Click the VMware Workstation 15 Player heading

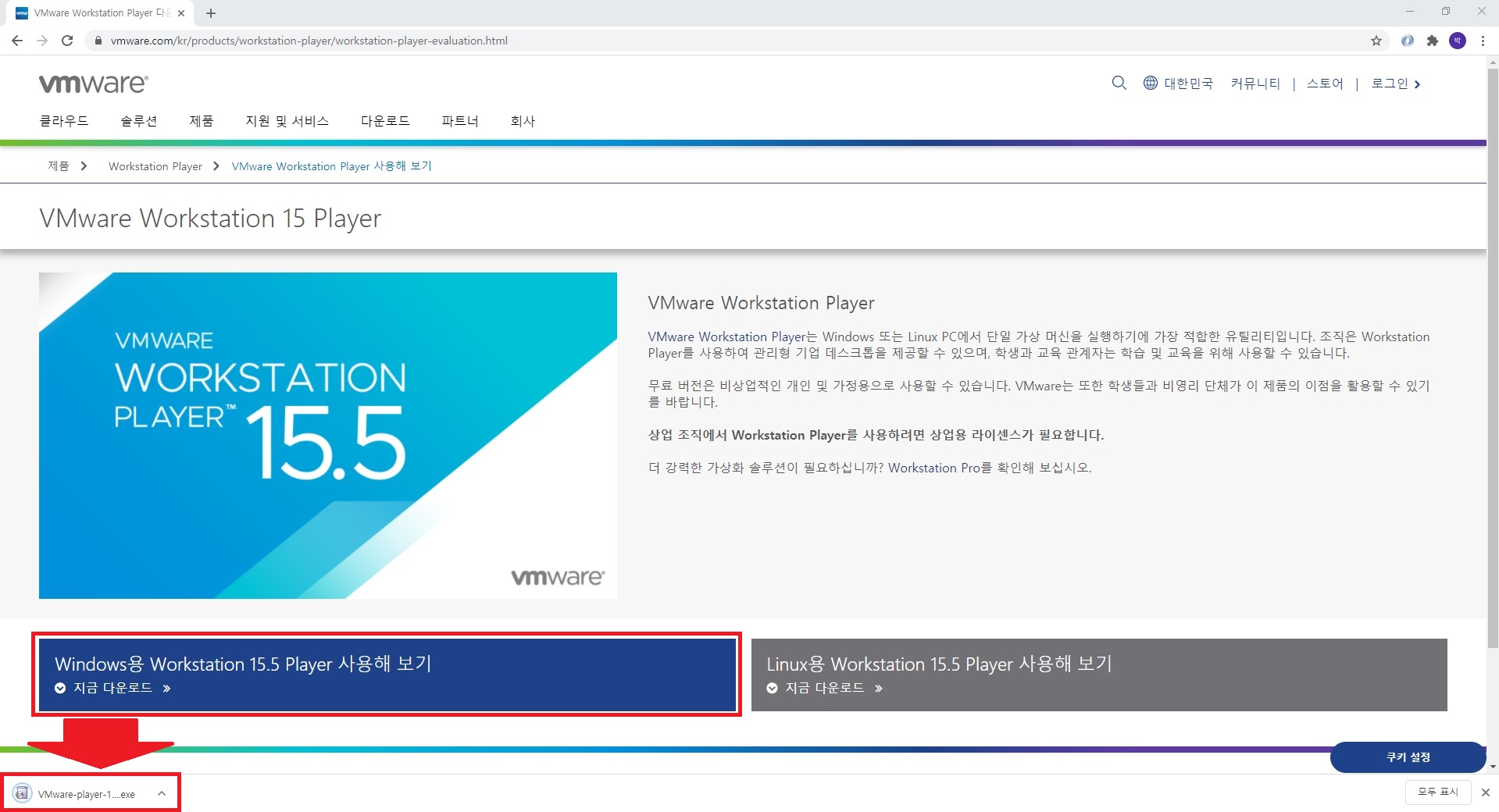(x=210, y=219)
